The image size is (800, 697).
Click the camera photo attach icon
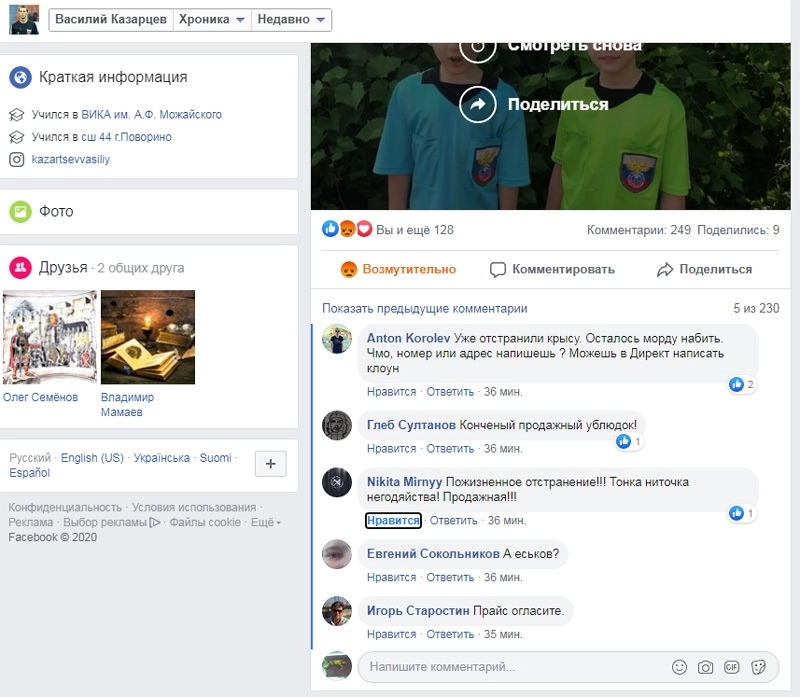click(706, 667)
